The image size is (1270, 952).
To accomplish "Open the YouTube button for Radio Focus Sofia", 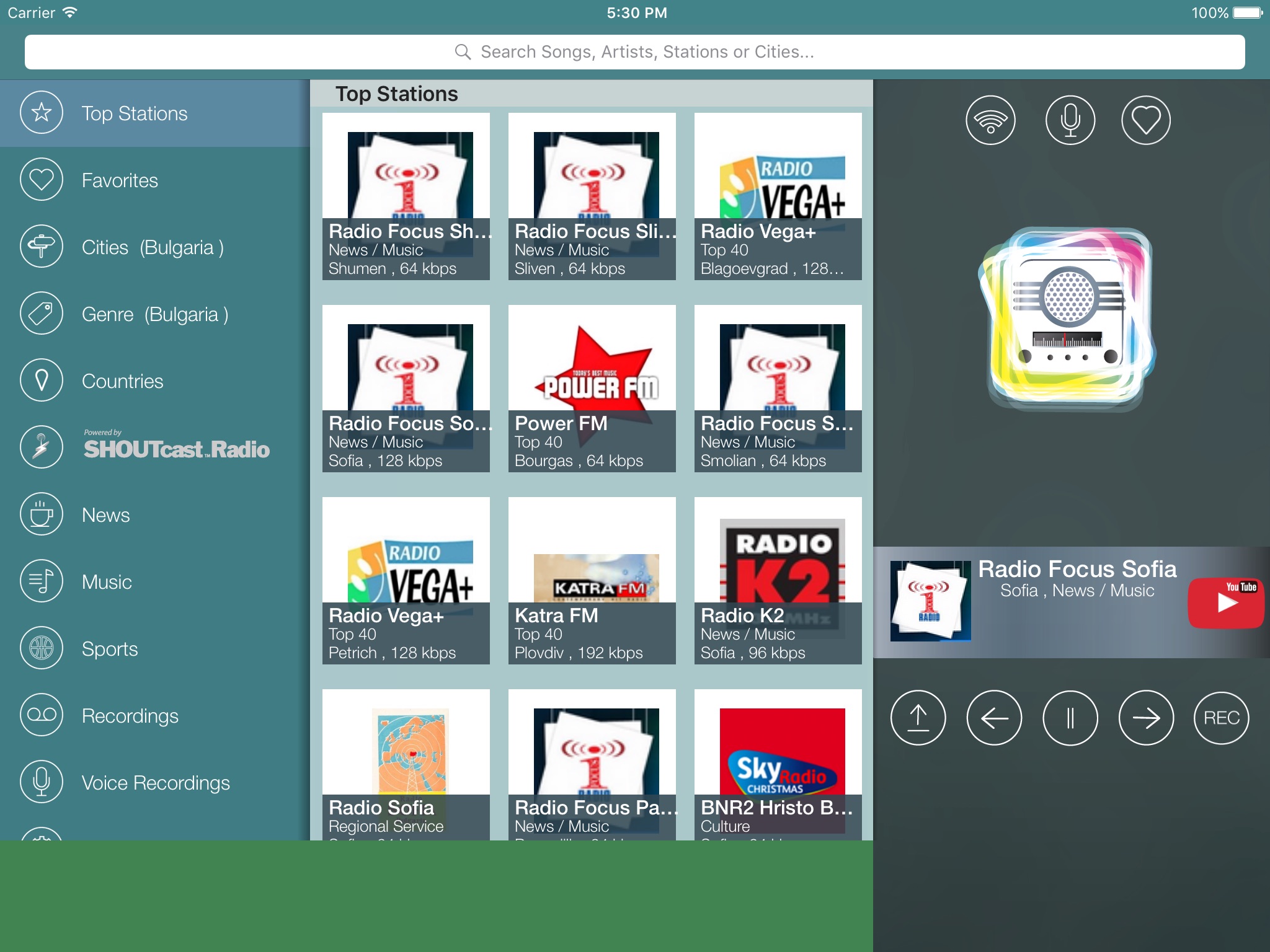I will [1225, 602].
